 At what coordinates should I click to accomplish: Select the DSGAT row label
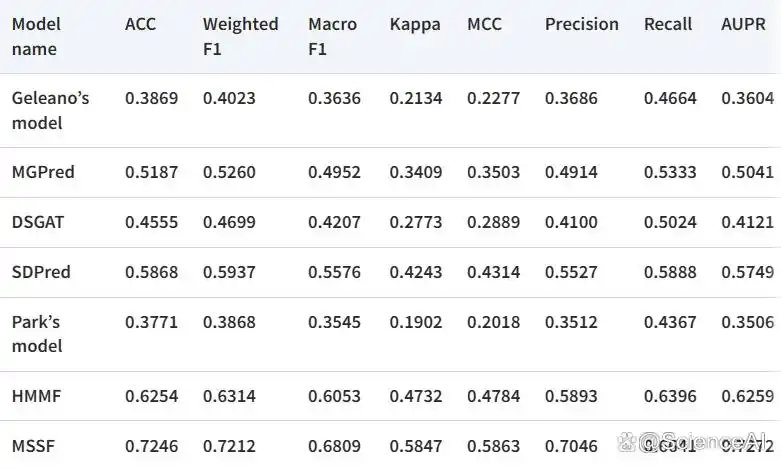pos(38,222)
